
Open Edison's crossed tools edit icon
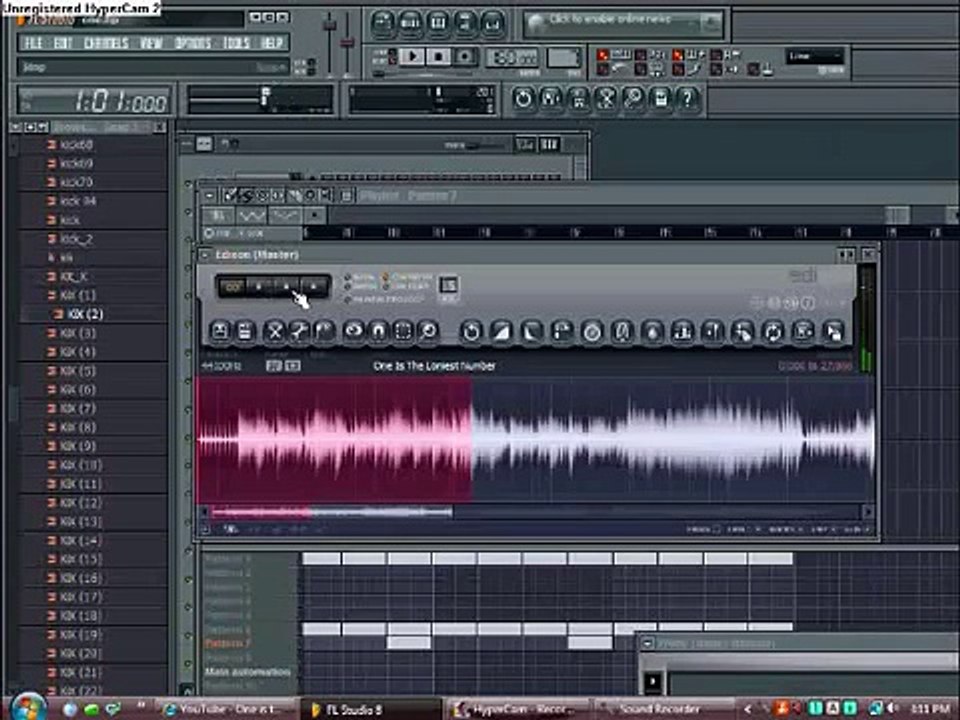[x=275, y=331]
